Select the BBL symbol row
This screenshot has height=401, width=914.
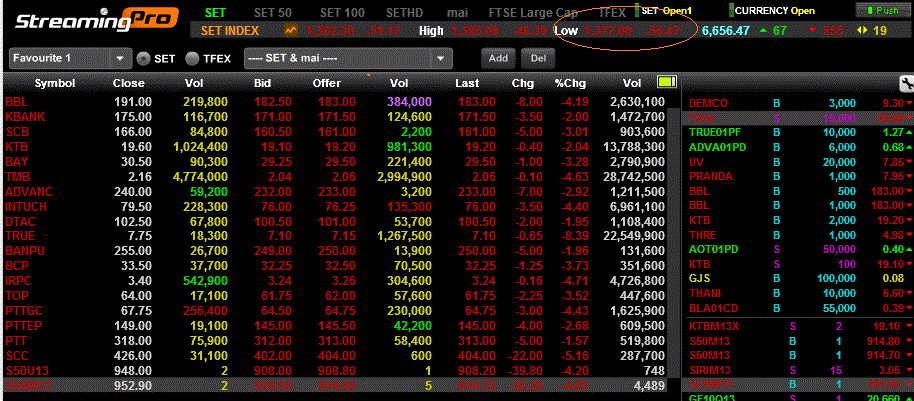tap(335, 101)
